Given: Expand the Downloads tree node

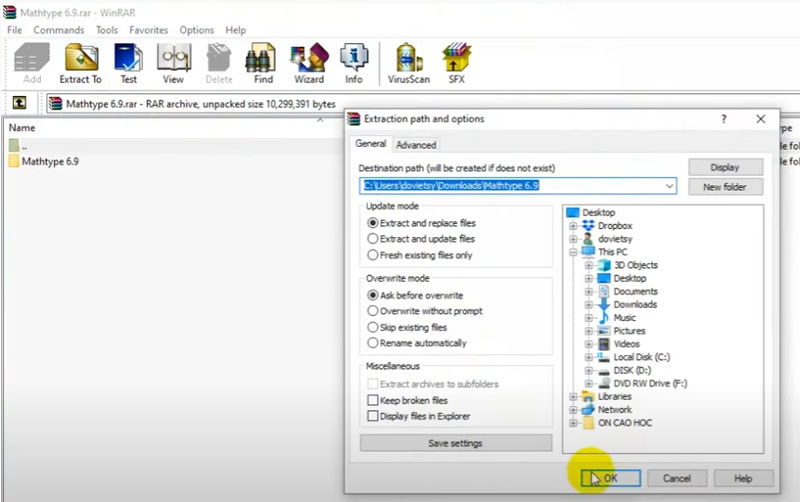Looking at the screenshot, I should pyautogui.click(x=589, y=305).
